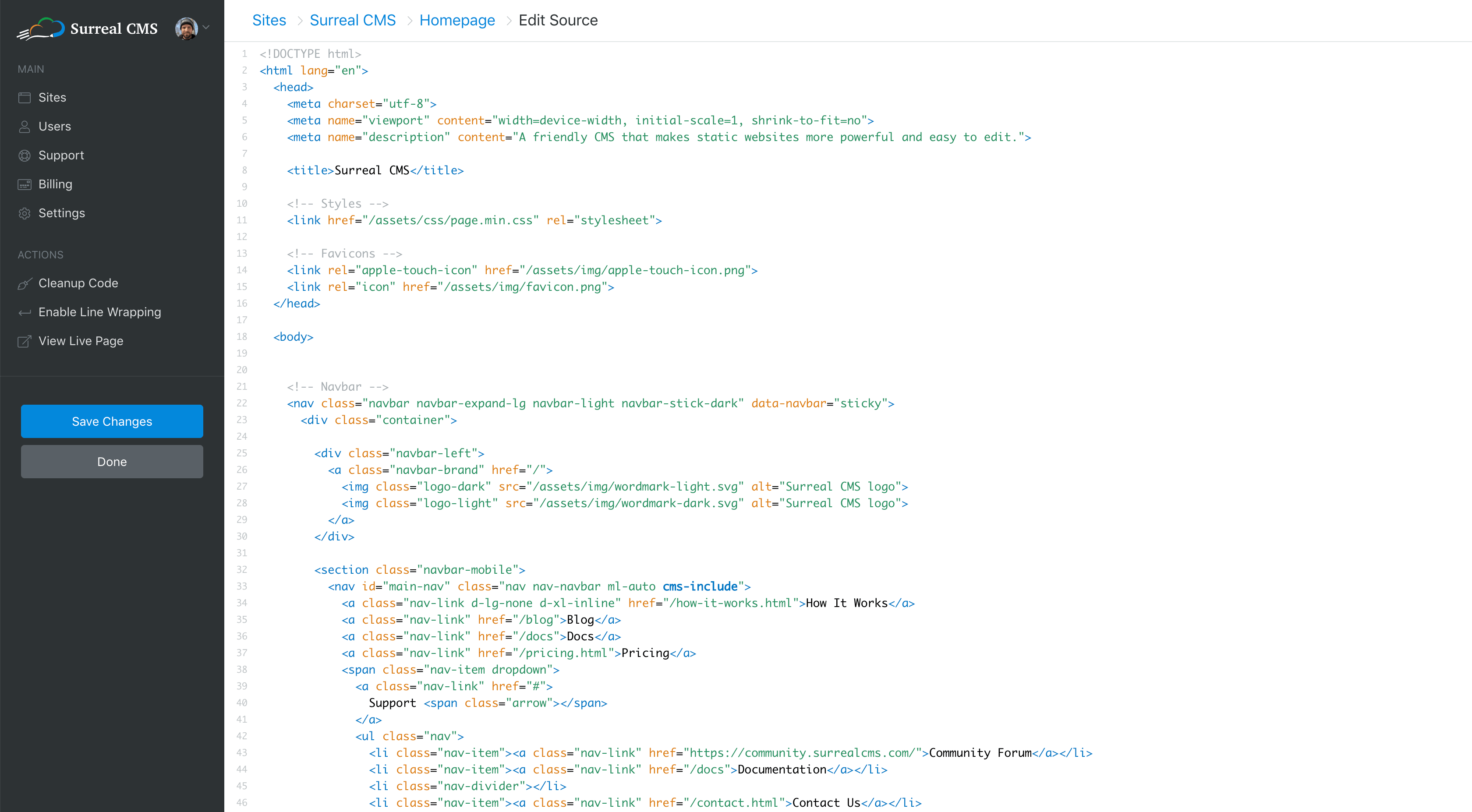Click line number 22 in gutter
The width and height of the screenshot is (1472, 812).
tap(242, 403)
